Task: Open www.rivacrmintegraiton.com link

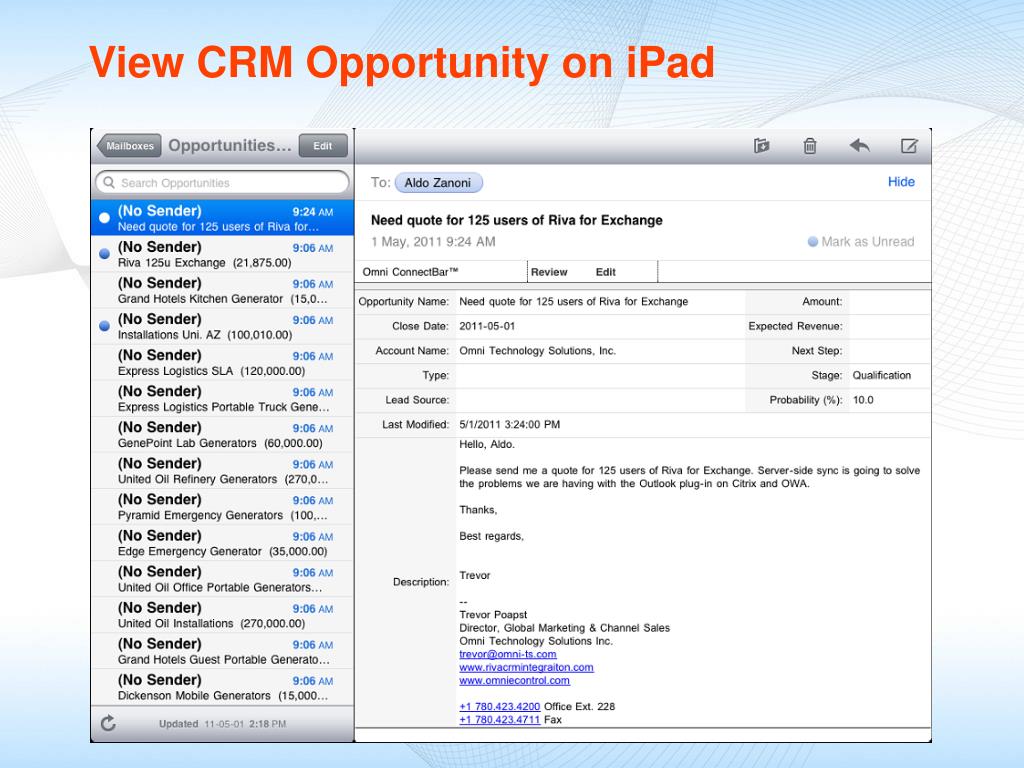Action: [x=526, y=667]
